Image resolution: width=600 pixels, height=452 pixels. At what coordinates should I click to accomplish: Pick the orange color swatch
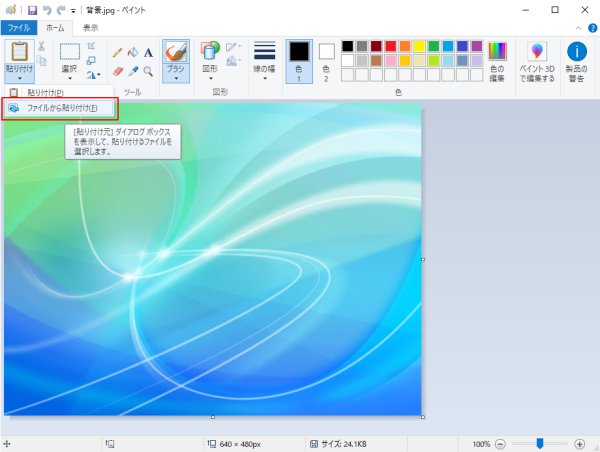tap(405, 46)
